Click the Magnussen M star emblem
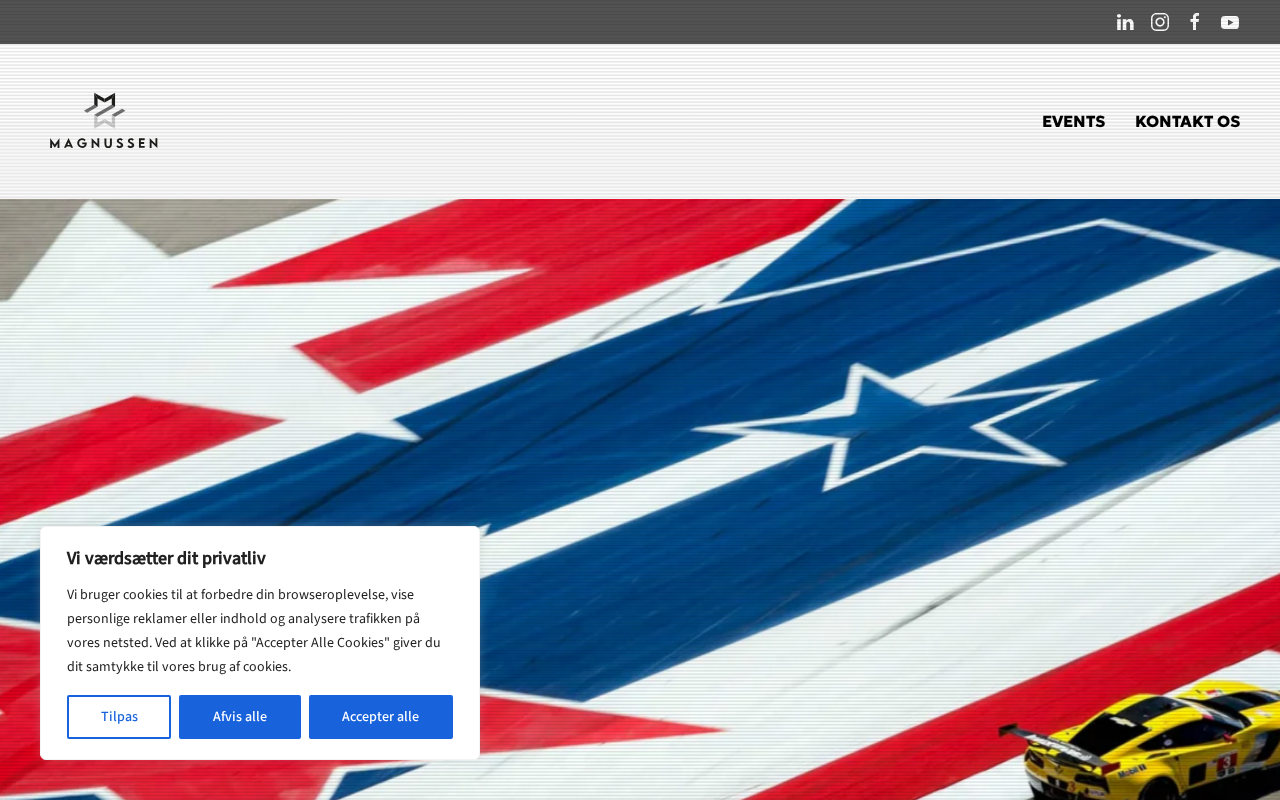 tap(104, 110)
